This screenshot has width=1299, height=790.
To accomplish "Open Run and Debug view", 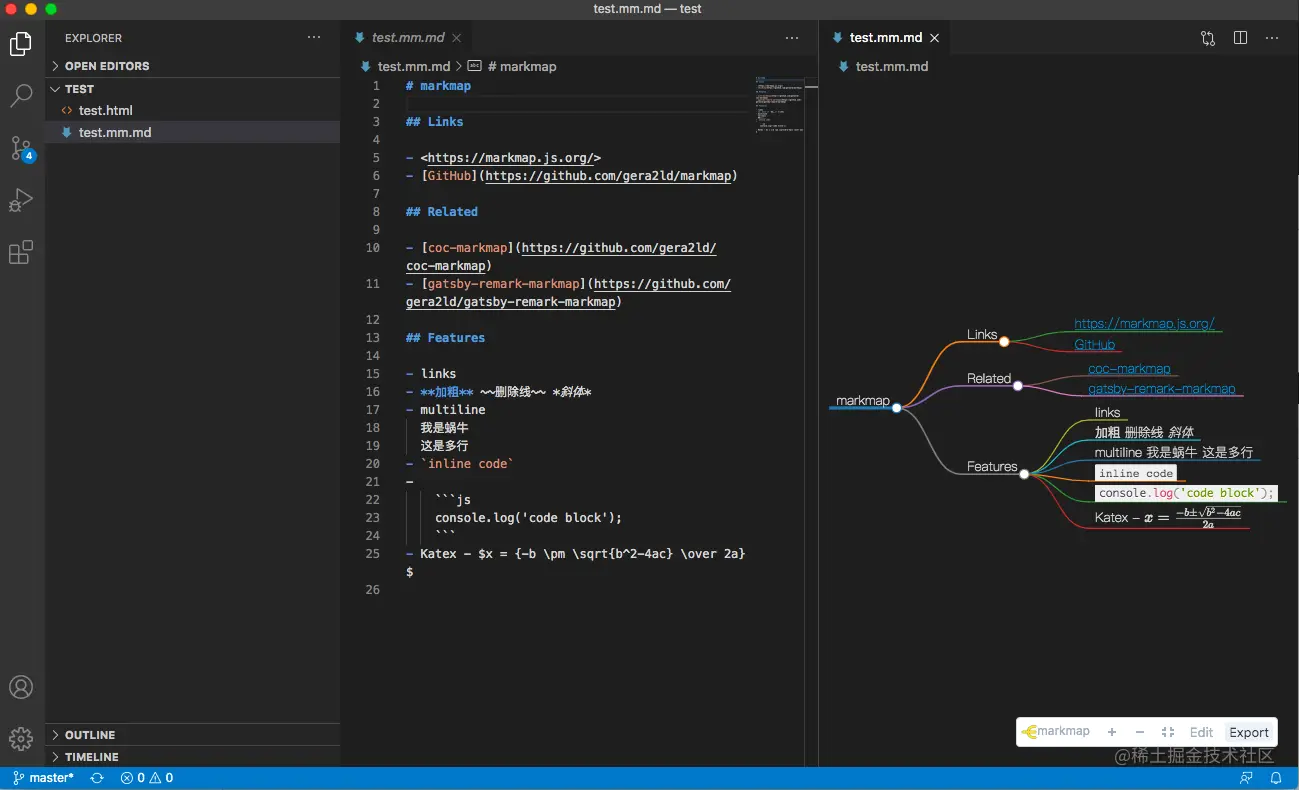I will click(21, 200).
